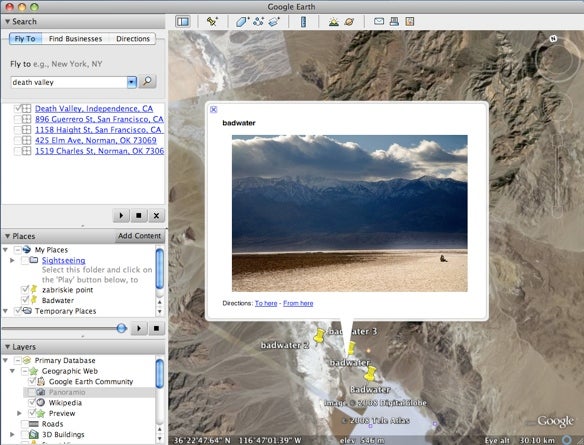The image size is (584, 445).
Task: Uncheck the Badwater place checkbox
Action: click(25, 300)
